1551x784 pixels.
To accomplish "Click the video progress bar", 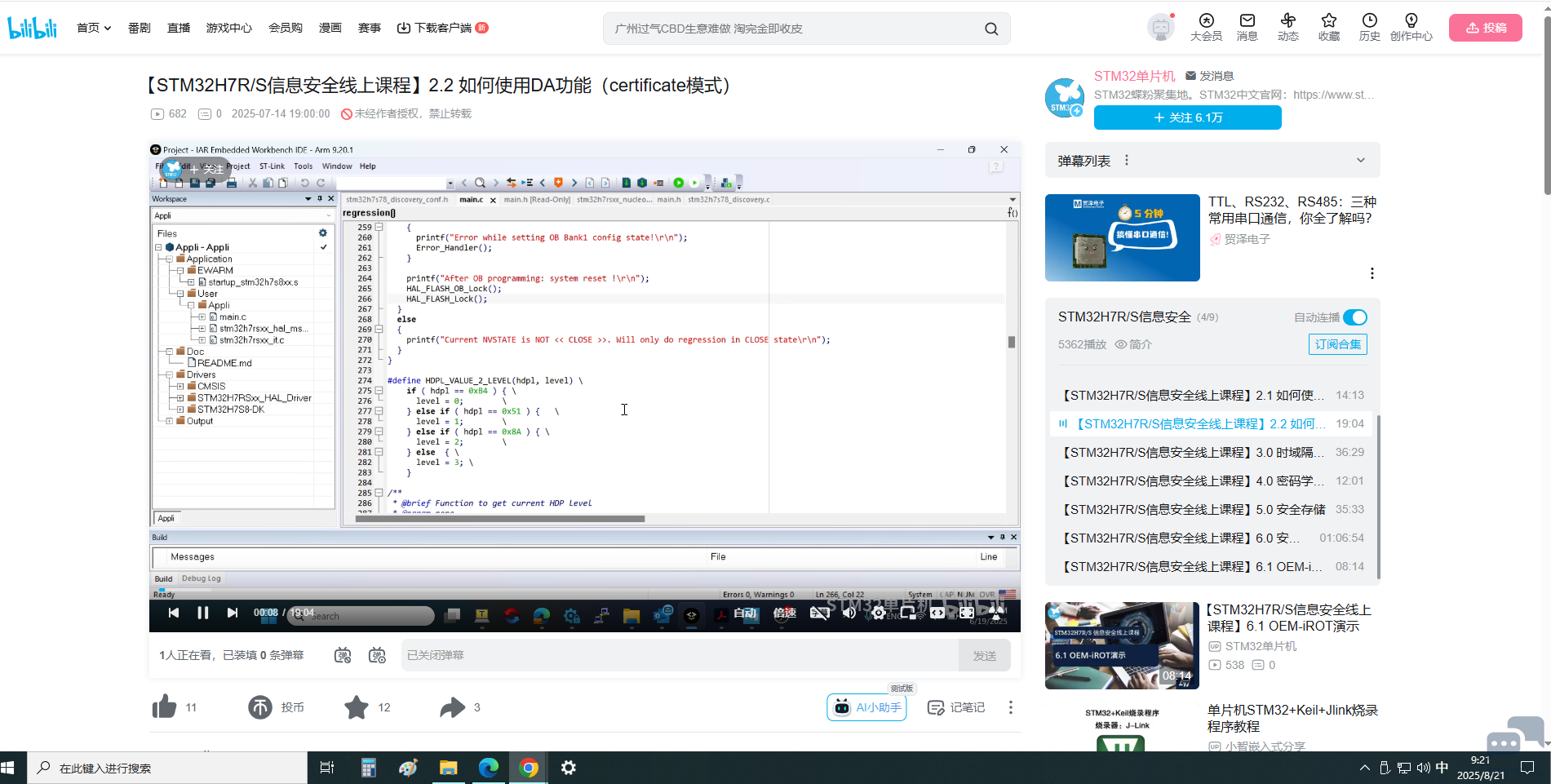I will [584, 589].
